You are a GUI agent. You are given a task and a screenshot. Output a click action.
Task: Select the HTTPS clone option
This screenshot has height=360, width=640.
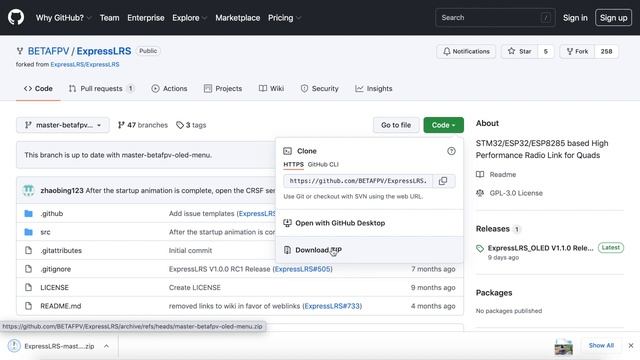coord(293,164)
